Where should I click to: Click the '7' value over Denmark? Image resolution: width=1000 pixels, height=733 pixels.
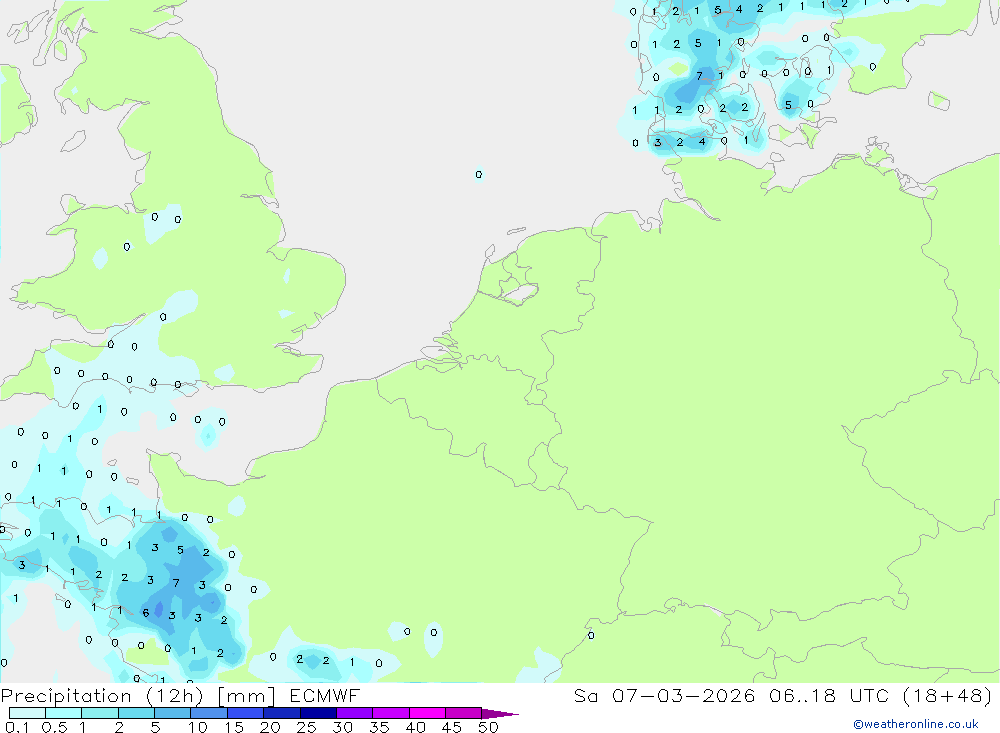tap(699, 76)
